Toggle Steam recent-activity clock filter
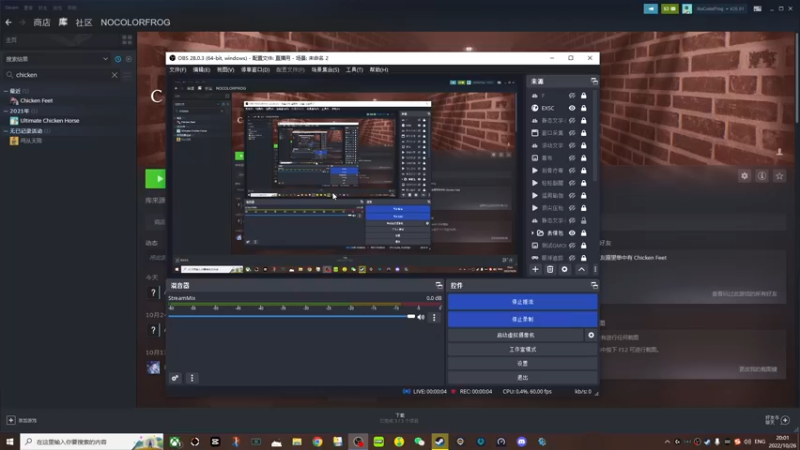Image resolution: width=800 pixels, height=450 pixels. [x=118, y=59]
